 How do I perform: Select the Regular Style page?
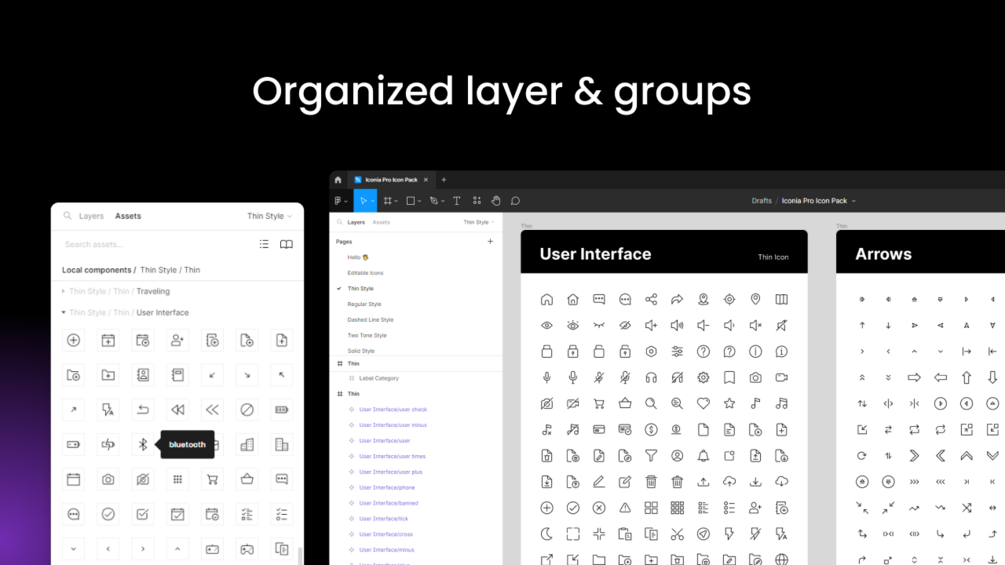tap(364, 304)
